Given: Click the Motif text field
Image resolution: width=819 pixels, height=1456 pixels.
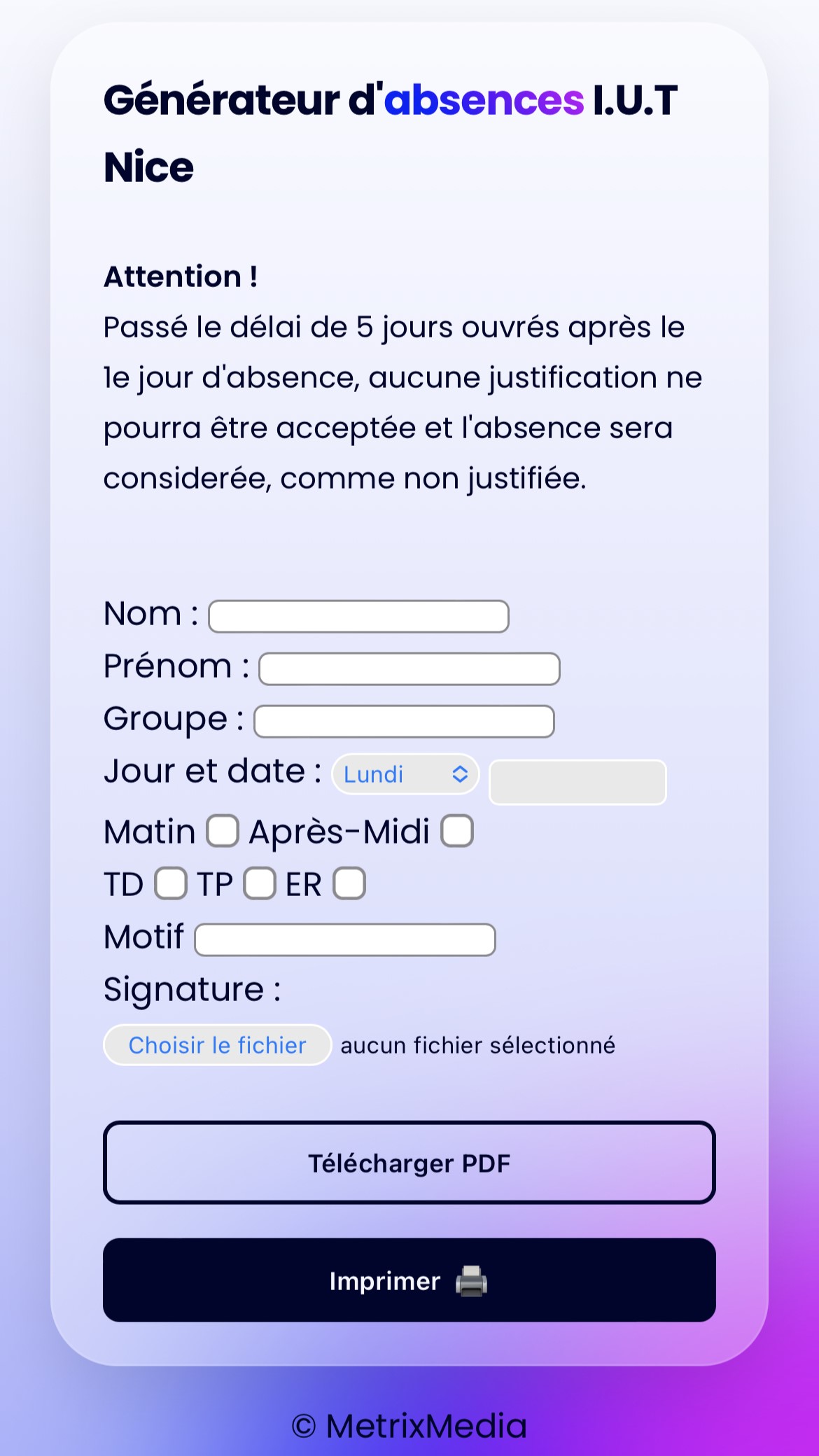Looking at the screenshot, I should point(345,940).
